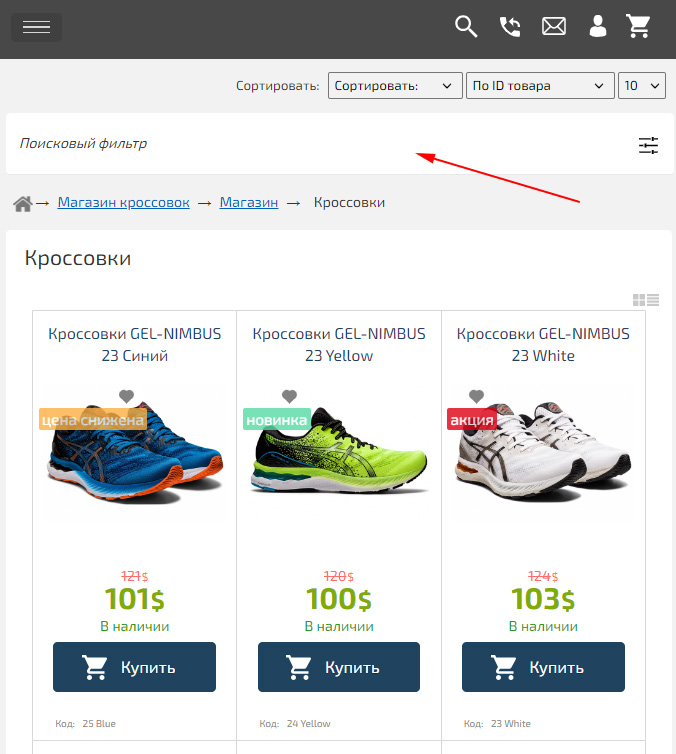Viewport: 676px width, 754px height.
Task: Open the yellow sneaker product image
Action: pos(340,465)
